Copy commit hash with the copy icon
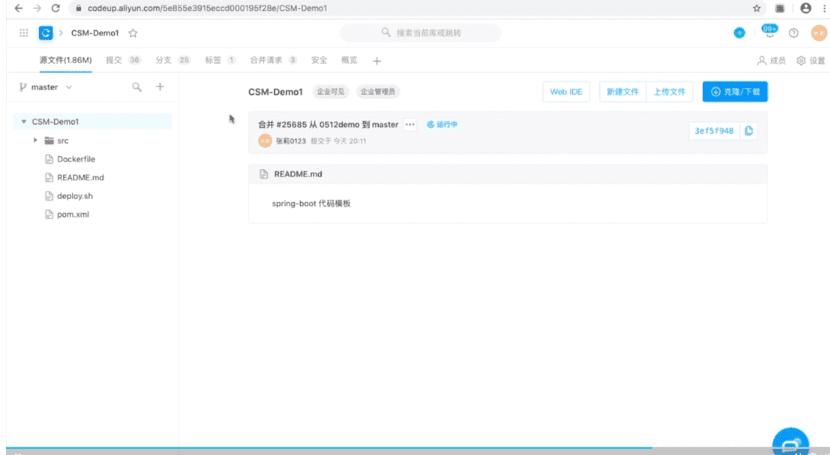The image size is (830, 455). pos(748,131)
